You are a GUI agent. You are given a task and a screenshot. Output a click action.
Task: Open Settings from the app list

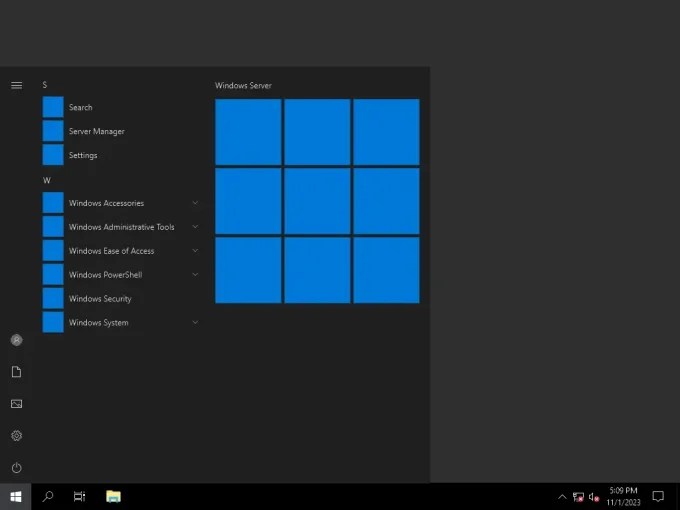pos(121,155)
